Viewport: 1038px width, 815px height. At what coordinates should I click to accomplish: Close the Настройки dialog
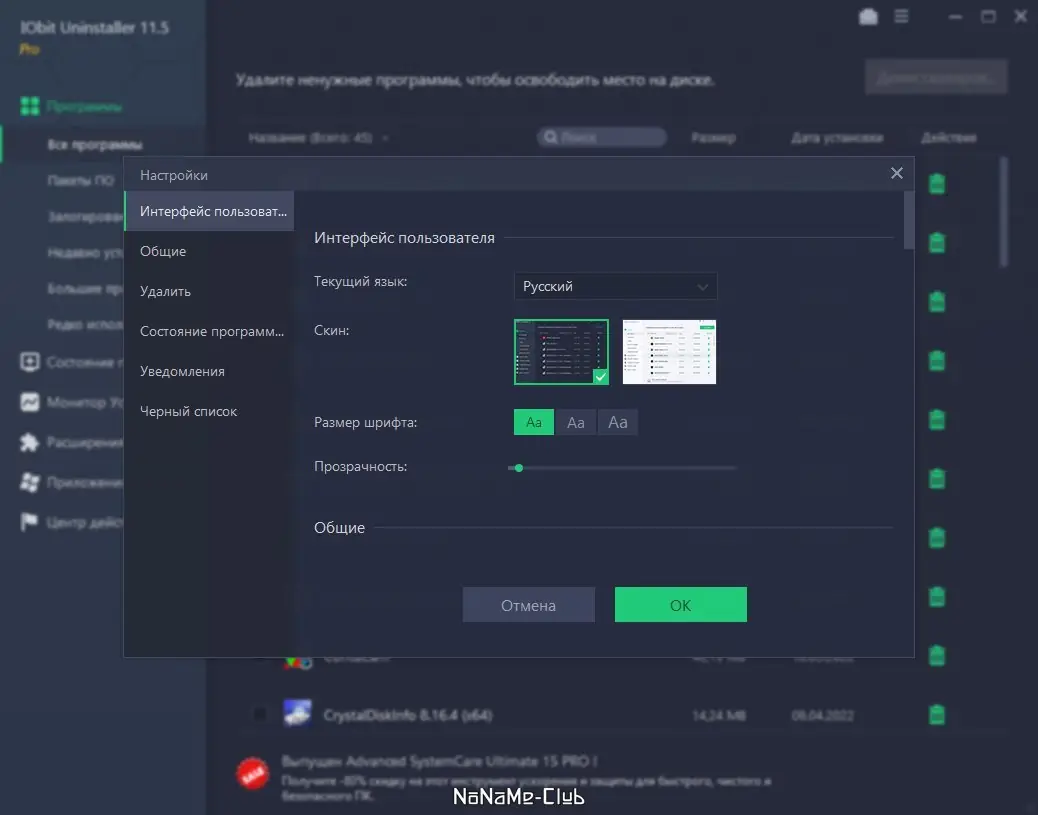(896, 173)
